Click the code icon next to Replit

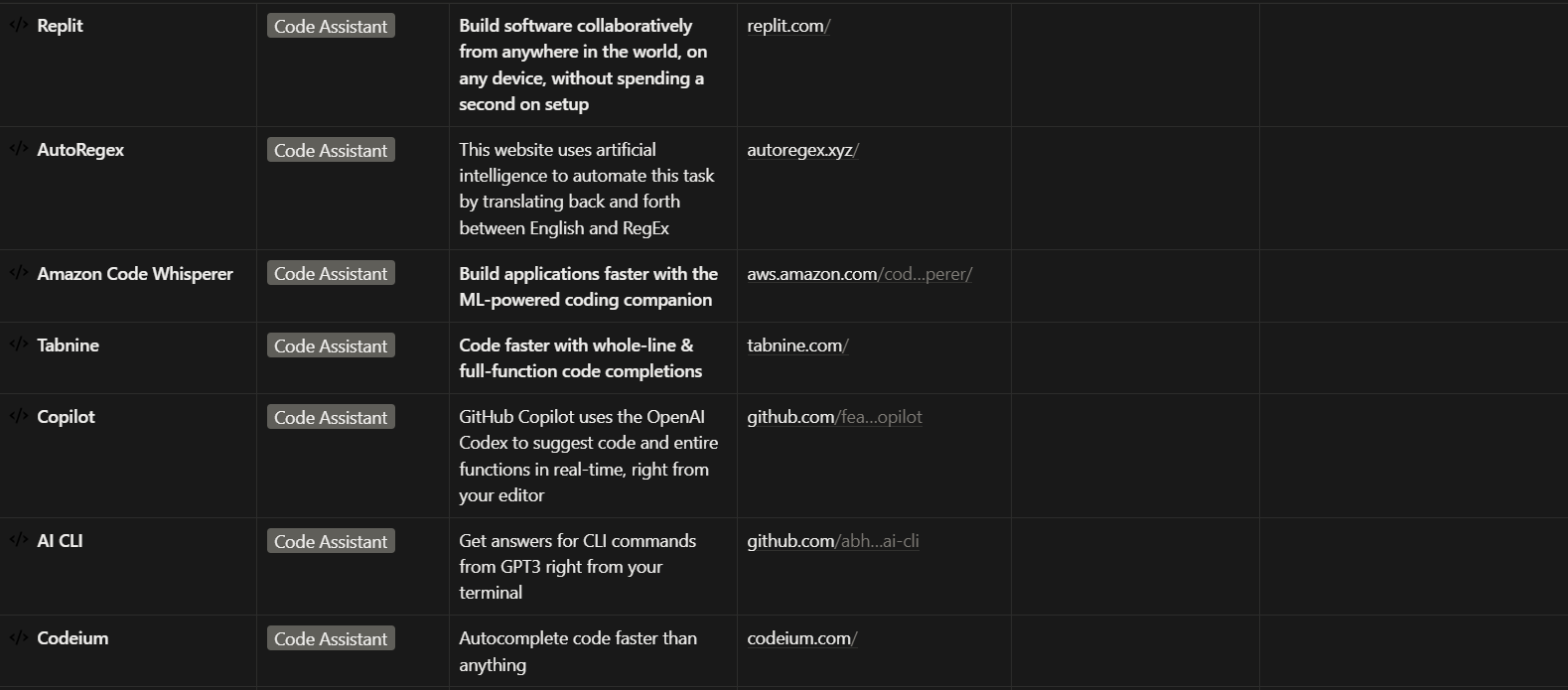tap(18, 25)
